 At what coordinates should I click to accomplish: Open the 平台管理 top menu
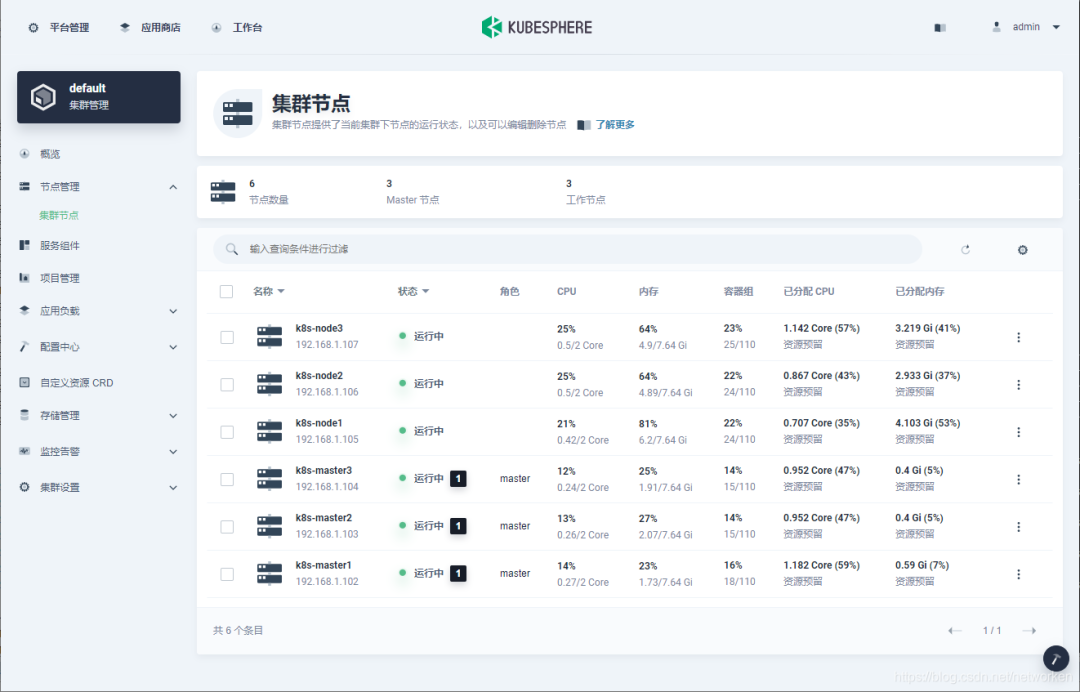59,28
